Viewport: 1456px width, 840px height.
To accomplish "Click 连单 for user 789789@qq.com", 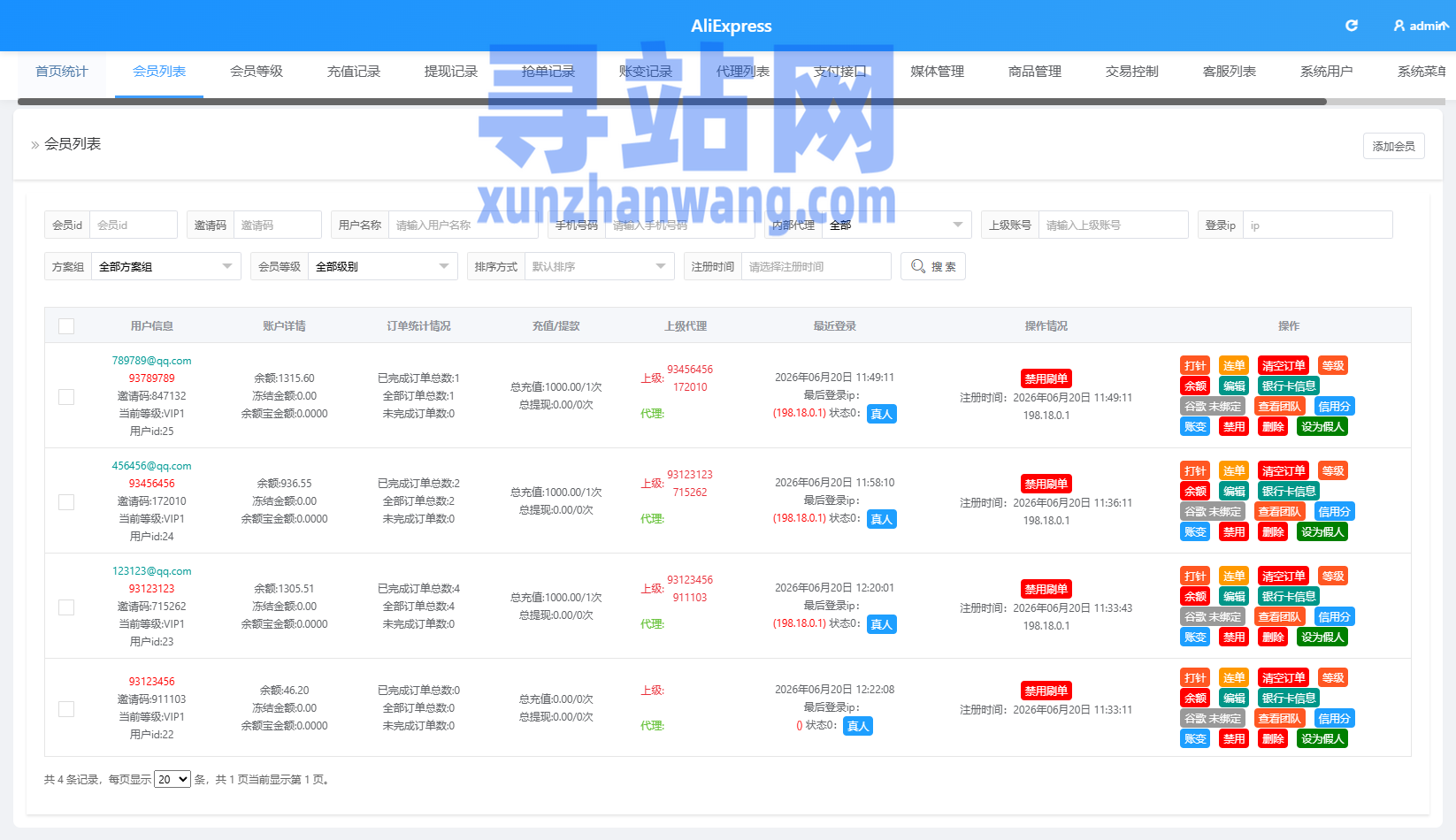I will click(x=1234, y=366).
